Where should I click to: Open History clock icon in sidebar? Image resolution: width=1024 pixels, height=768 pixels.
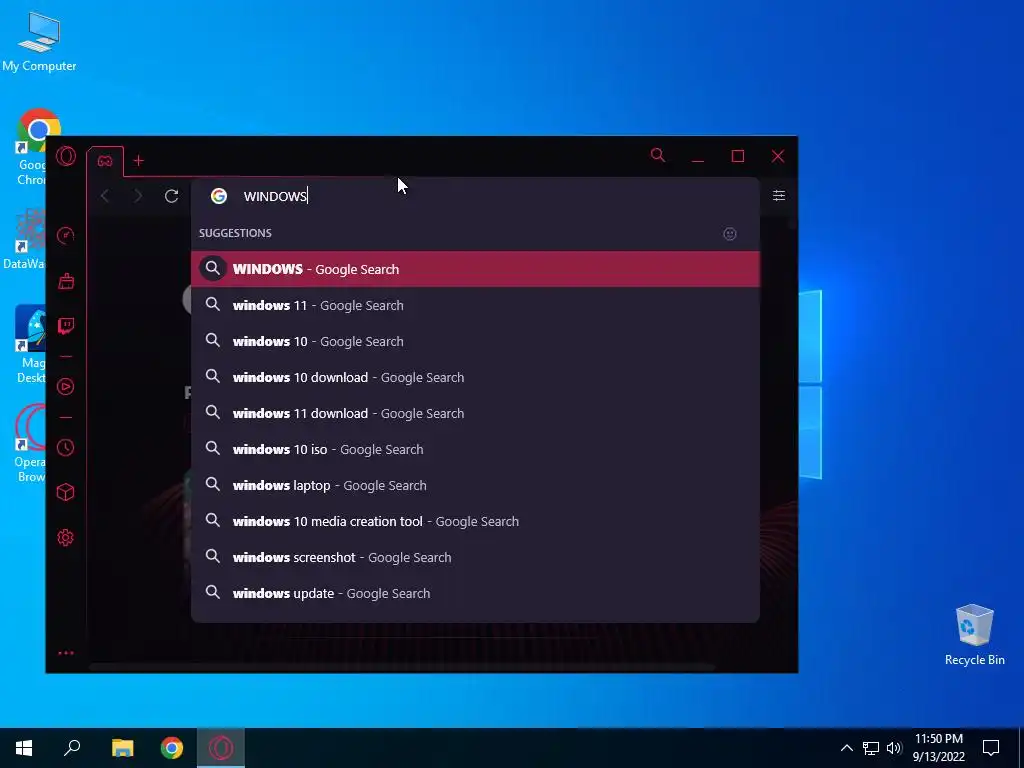tap(66, 447)
